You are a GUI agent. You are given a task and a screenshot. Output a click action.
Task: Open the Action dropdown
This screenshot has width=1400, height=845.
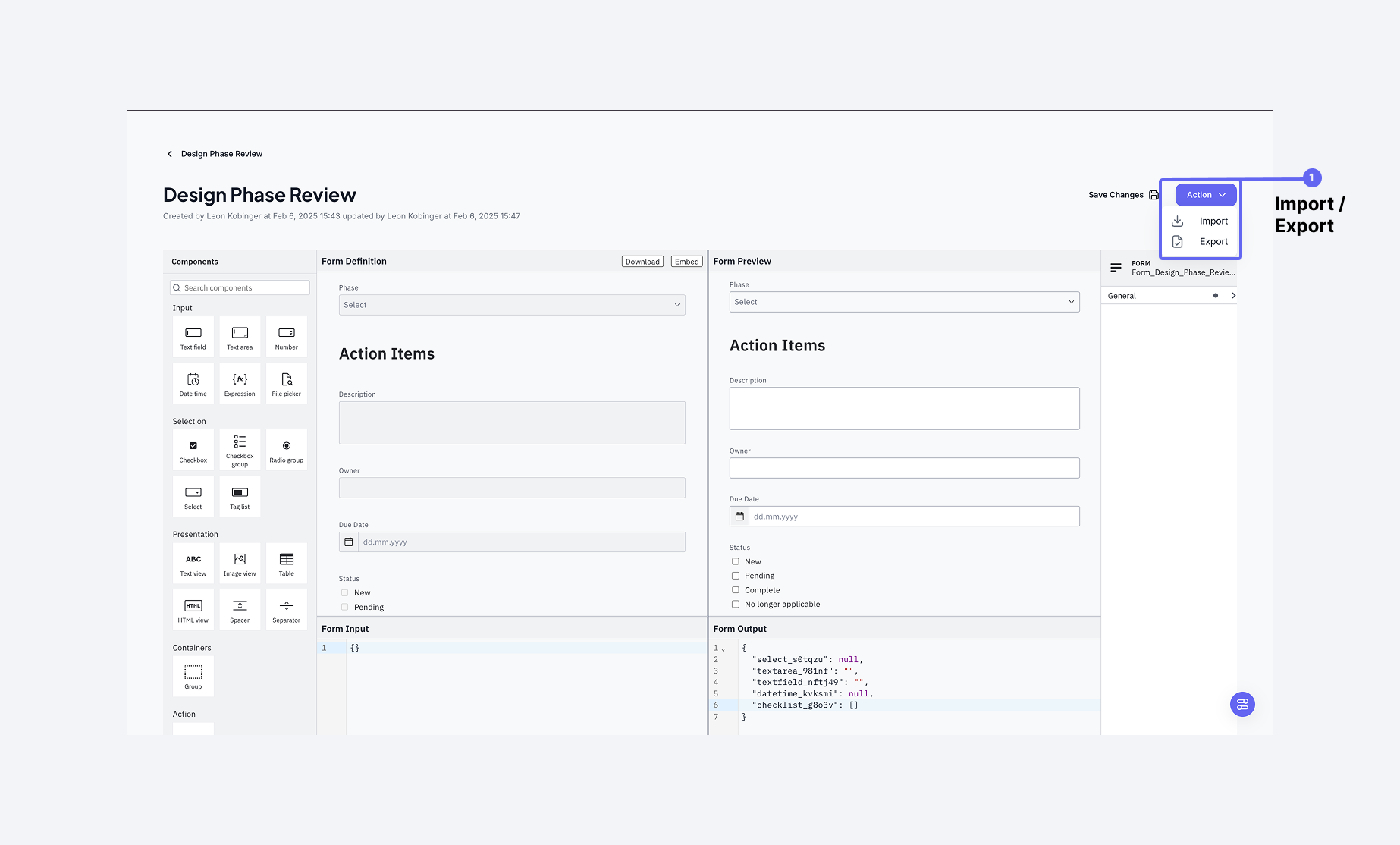click(1204, 194)
